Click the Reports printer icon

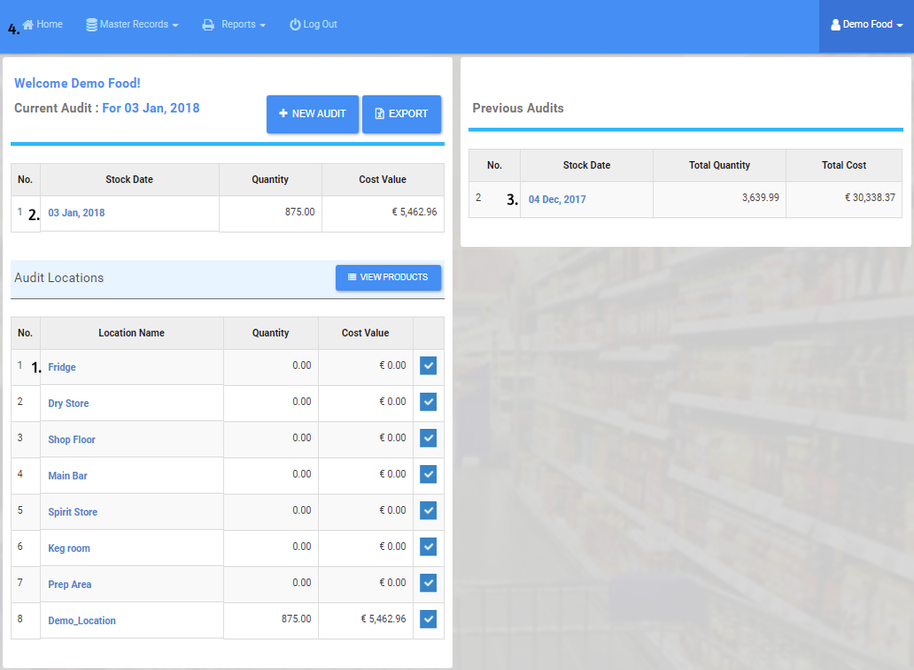tap(208, 25)
